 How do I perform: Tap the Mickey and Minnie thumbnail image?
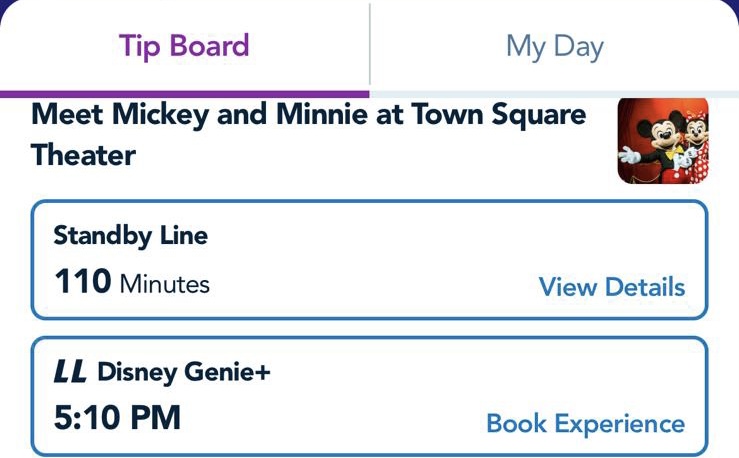click(x=663, y=139)
